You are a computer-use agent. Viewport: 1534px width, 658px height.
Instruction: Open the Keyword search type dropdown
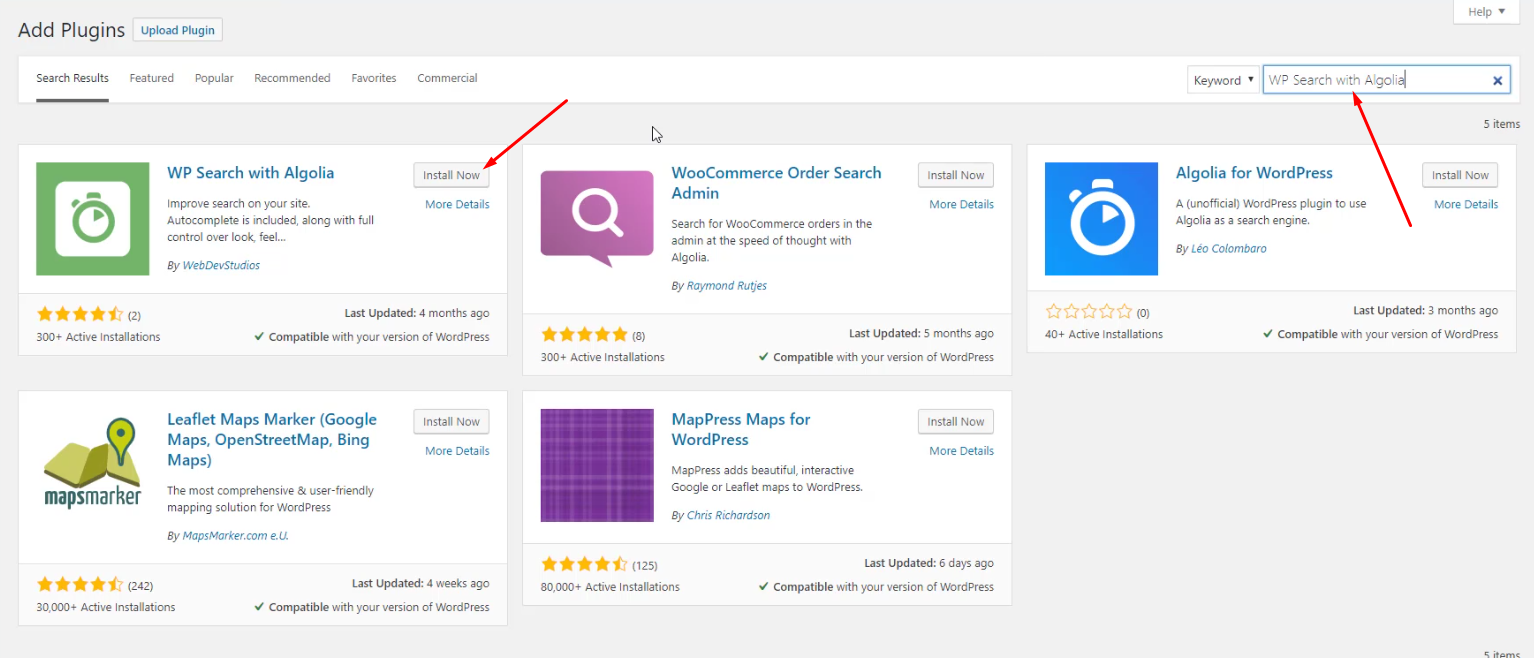1223,80
